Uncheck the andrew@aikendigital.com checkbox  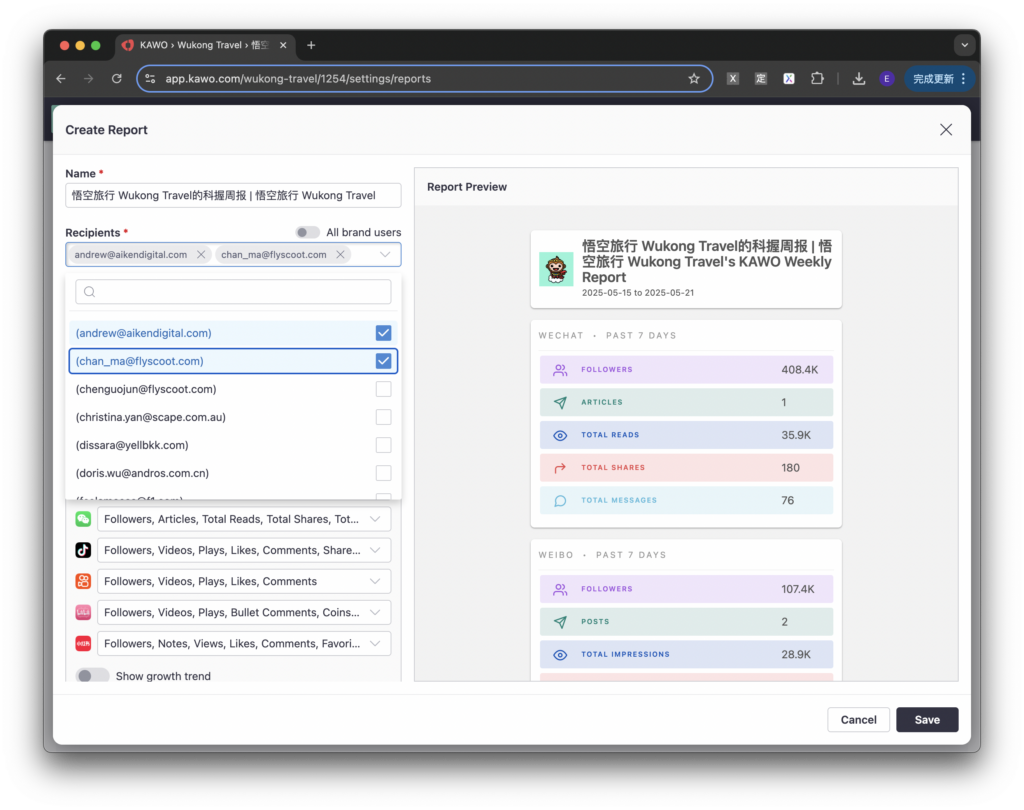383,333
